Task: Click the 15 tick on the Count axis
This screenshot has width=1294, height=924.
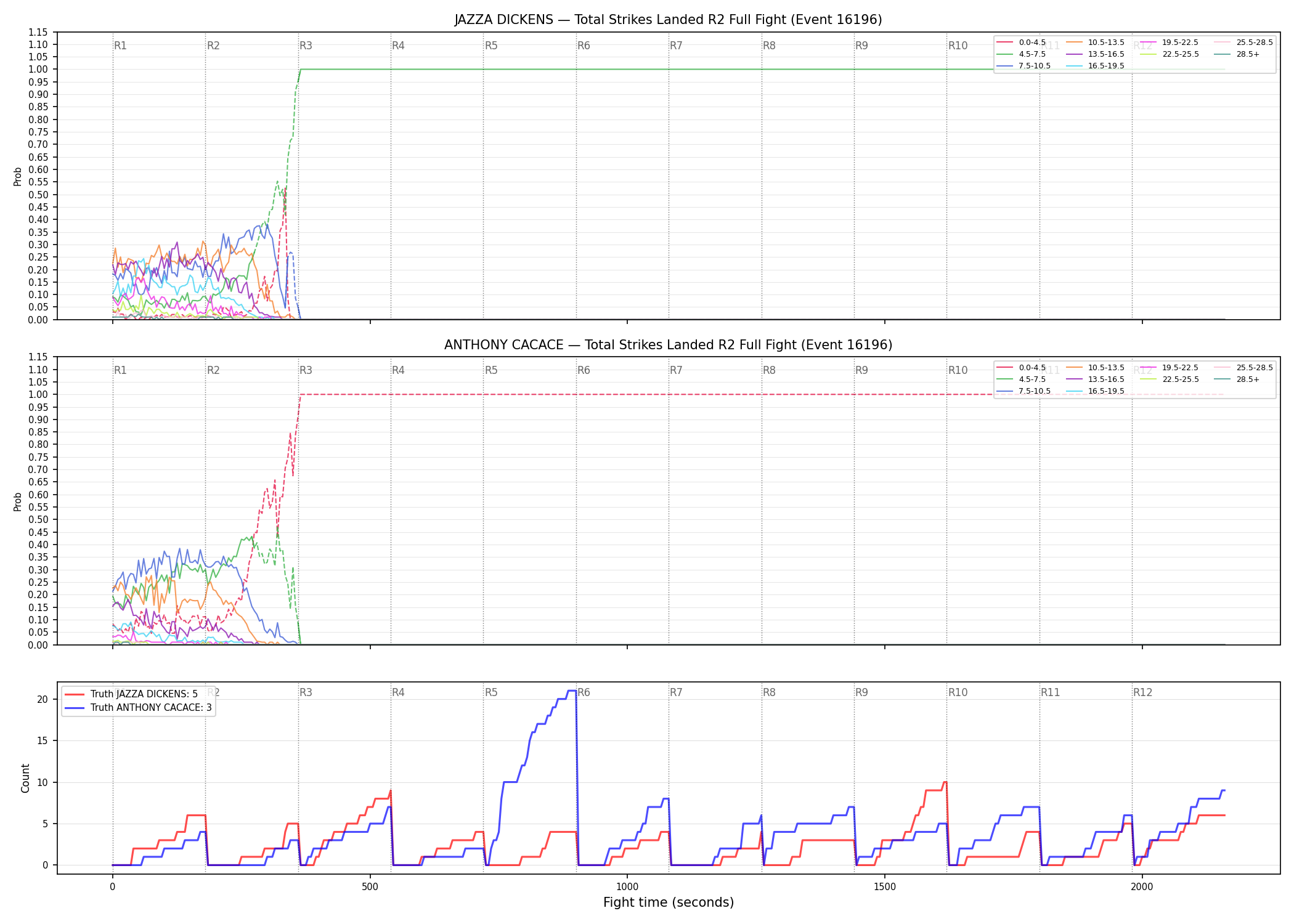Action: tap(43, 740)
